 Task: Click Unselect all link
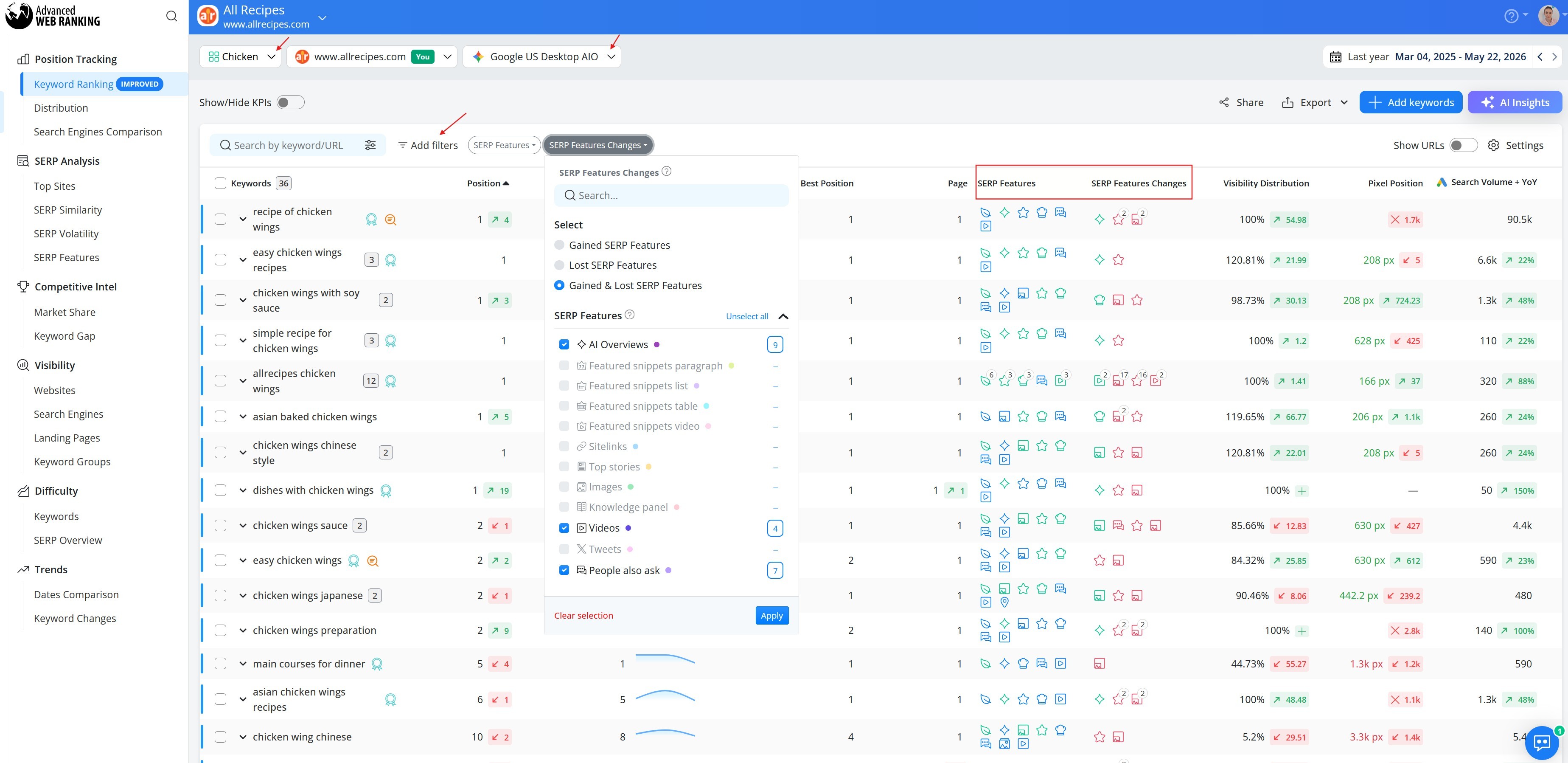coord(747,316)
